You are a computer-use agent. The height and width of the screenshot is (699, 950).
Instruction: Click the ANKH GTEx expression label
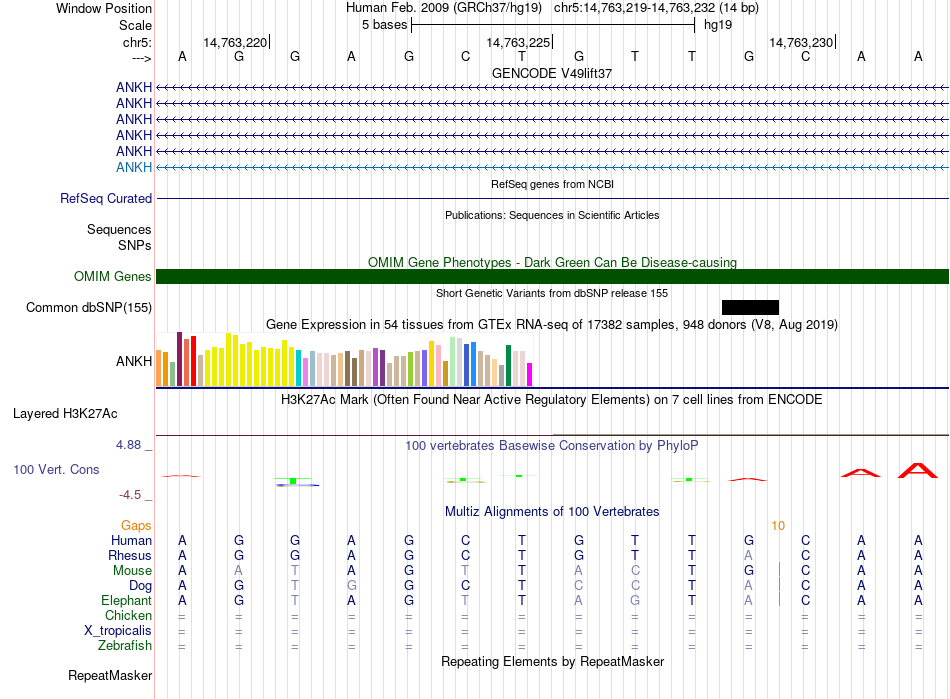coord(134,362)
